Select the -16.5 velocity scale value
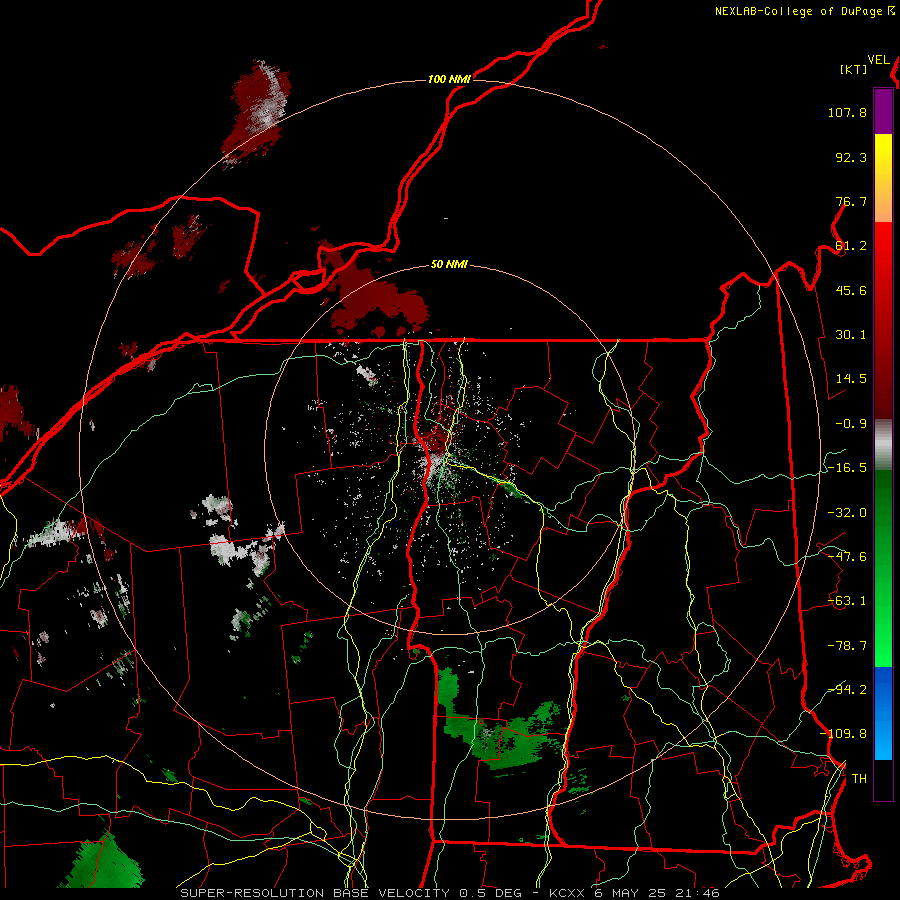900x900 pixels. point(847,468)
